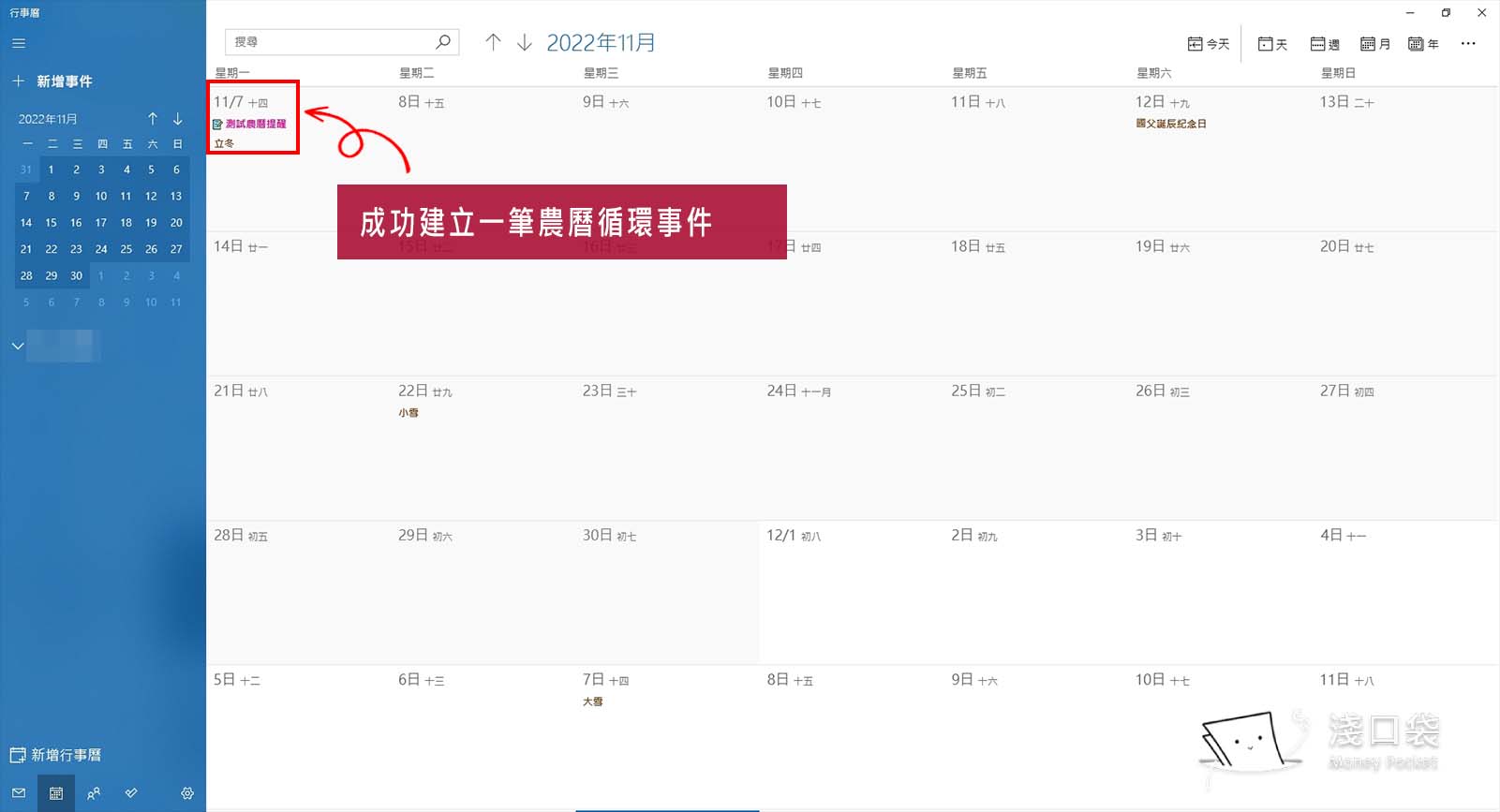Click 大雪 solar term on December 7
1500x812 pixels.
tap(593, 701)
